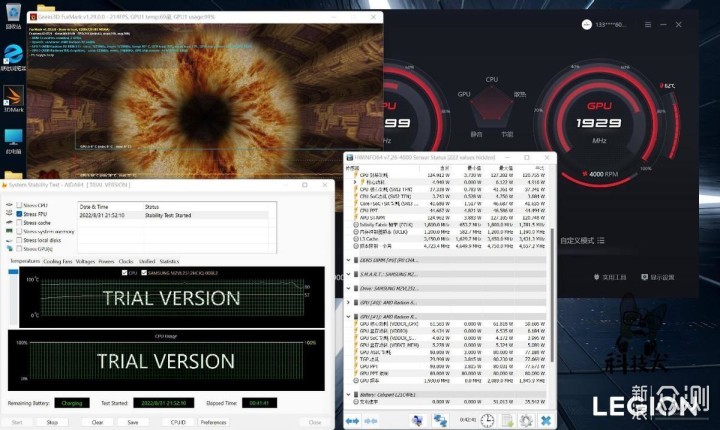The width and height of the screenshot is (720, 430).
Task: Switch to the Temperatures tab
Action: click(x=25, y=261)
